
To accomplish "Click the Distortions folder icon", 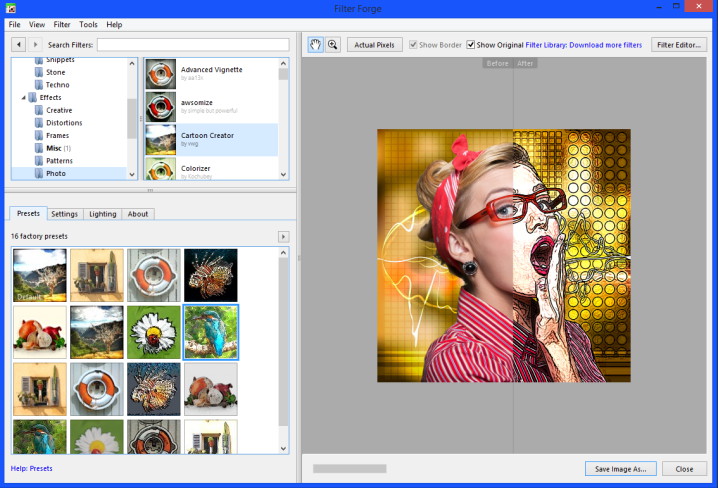I will (39, 123).
